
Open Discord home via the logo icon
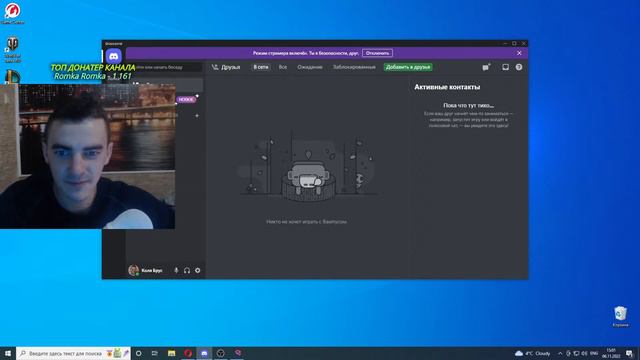[113, 56]
